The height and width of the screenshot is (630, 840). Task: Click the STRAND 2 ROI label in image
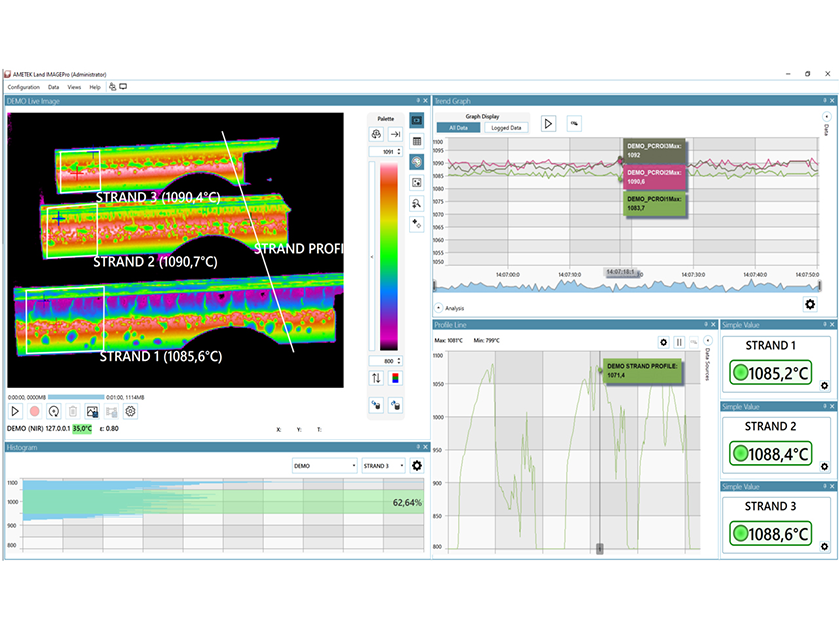[155, 262]
